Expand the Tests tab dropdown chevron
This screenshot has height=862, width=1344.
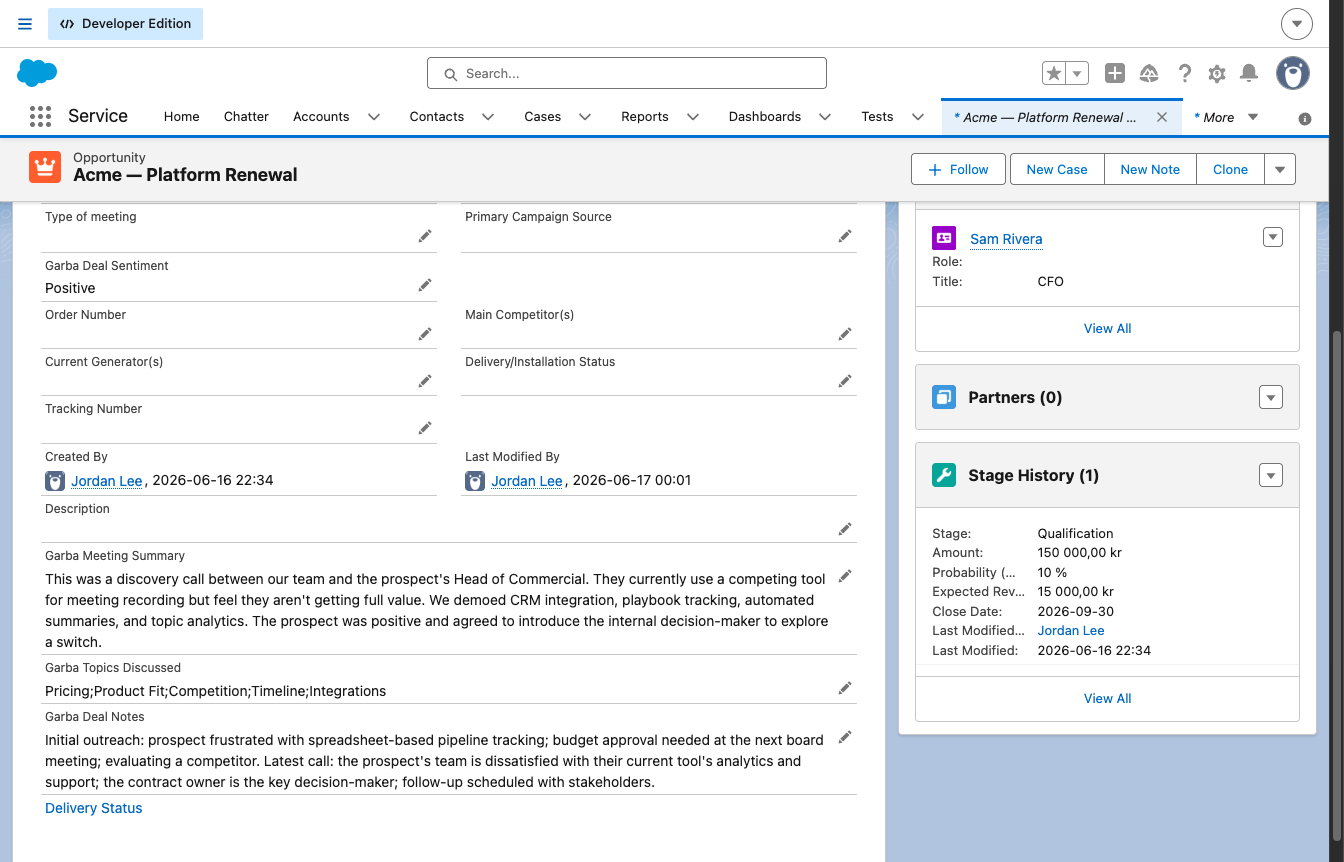pyautogui.click(x=918, y=117)
